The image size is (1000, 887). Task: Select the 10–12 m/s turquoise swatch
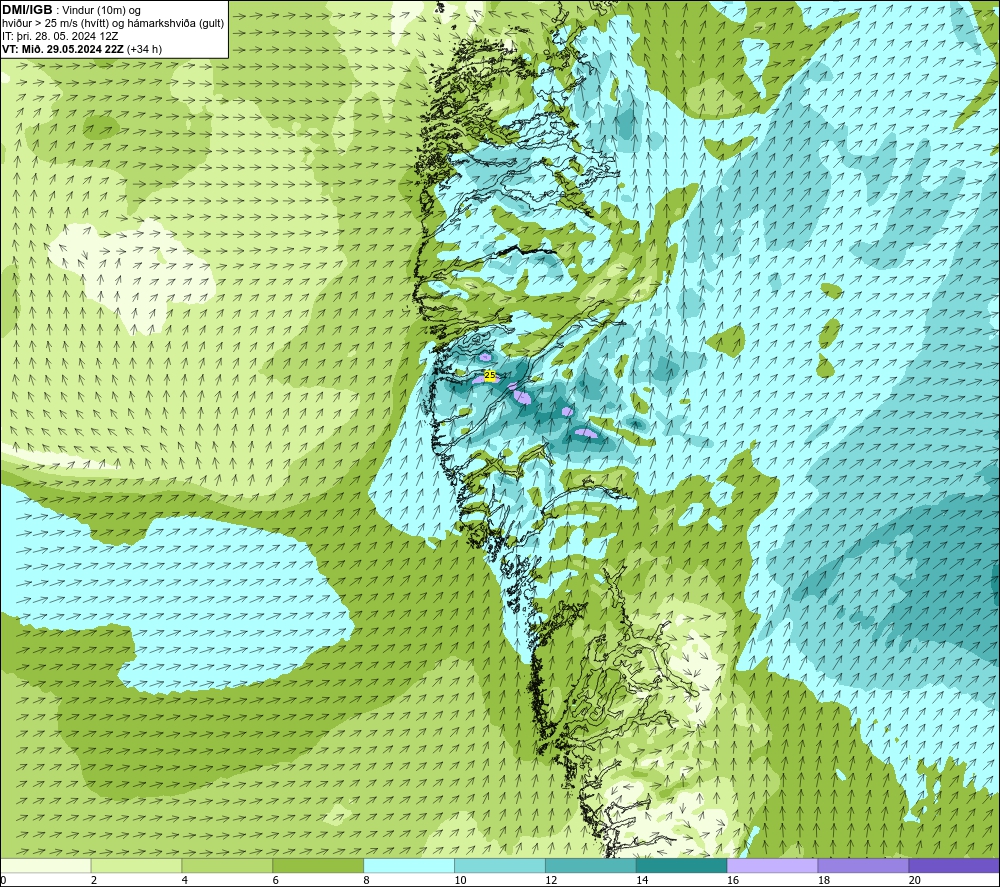(x=500, y=866)
